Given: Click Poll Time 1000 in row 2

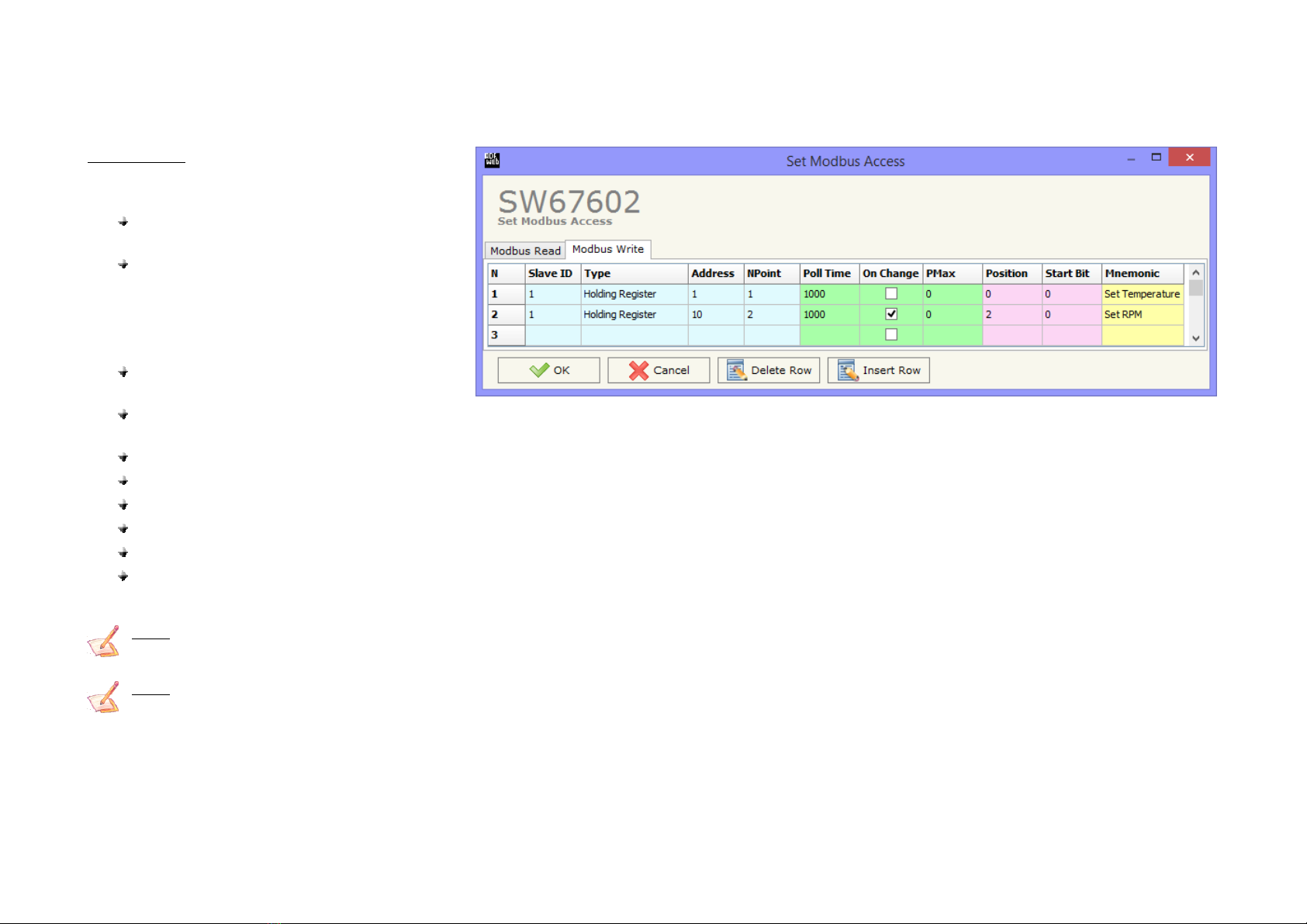Looking at the screenshot, I should pos(829,314).
